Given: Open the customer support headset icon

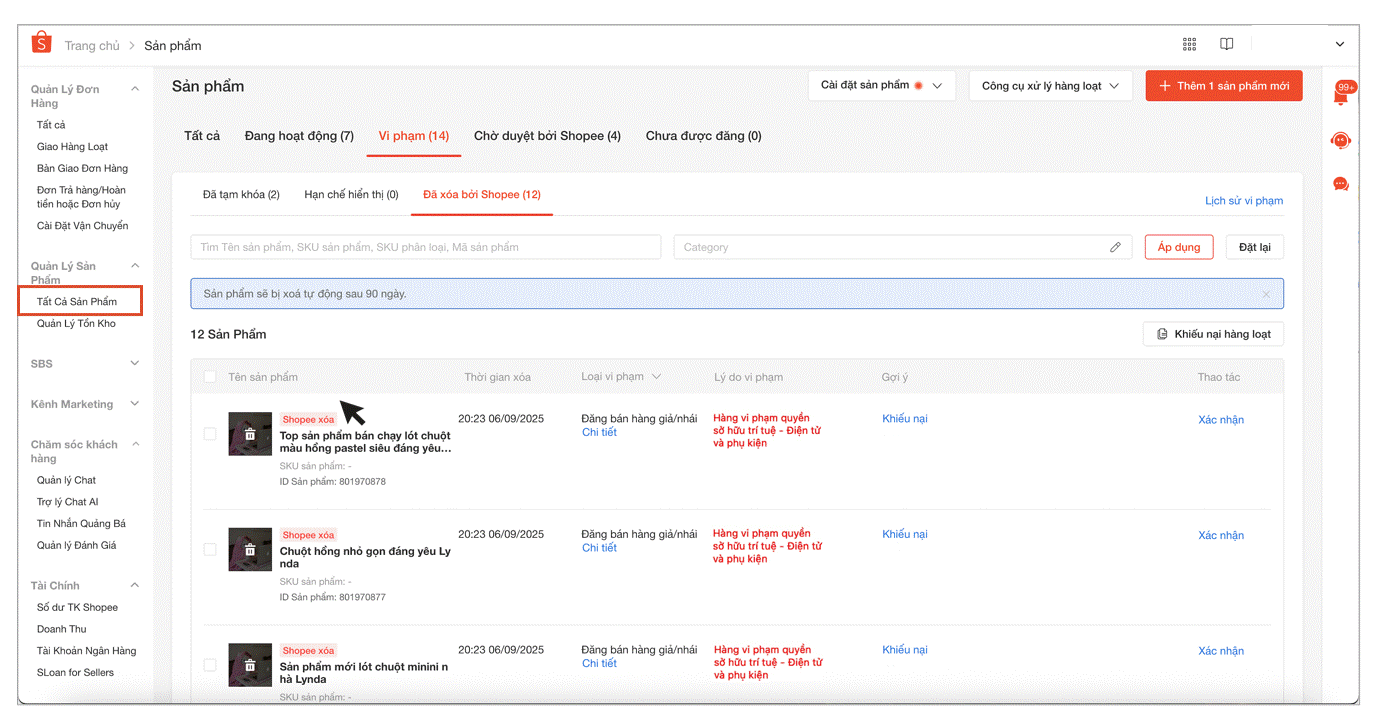Looking at the screenshot, I should [x=1341, y=141].
